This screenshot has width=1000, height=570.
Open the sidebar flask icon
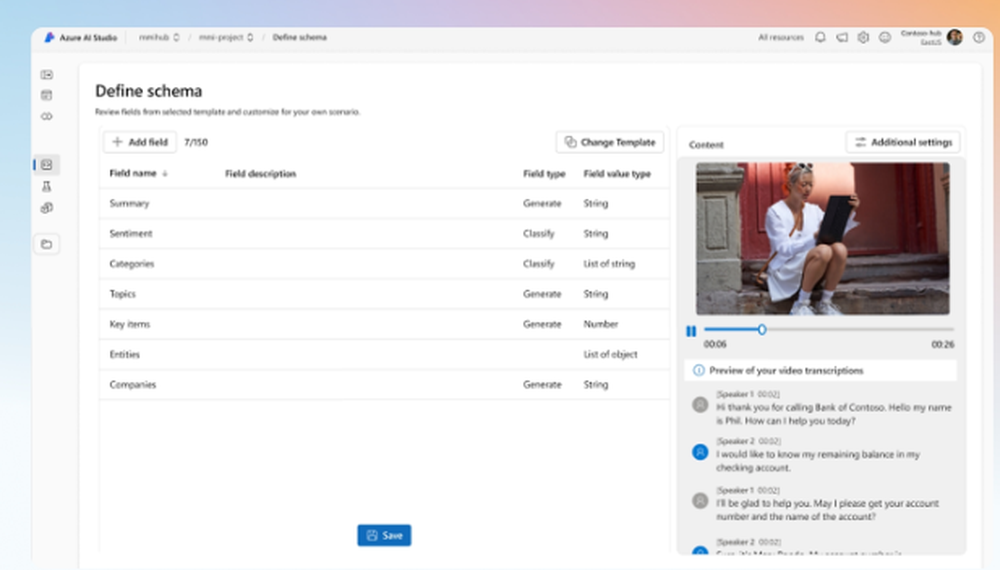[x=47, y=186]
